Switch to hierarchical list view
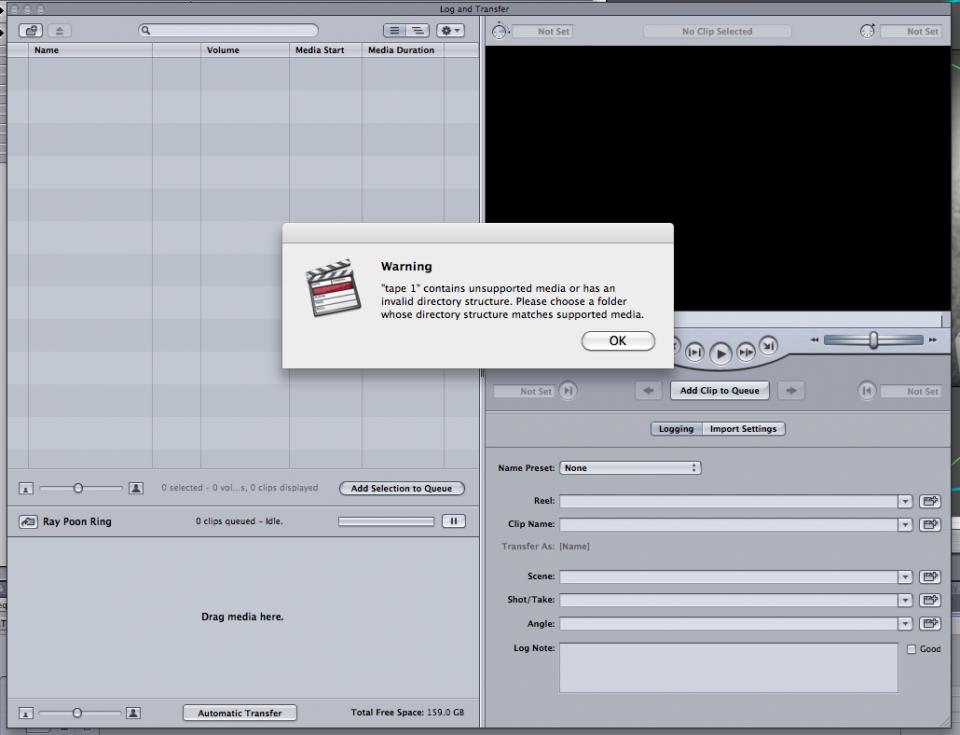This screenshot has width=960, height=735. click(417, 30)
